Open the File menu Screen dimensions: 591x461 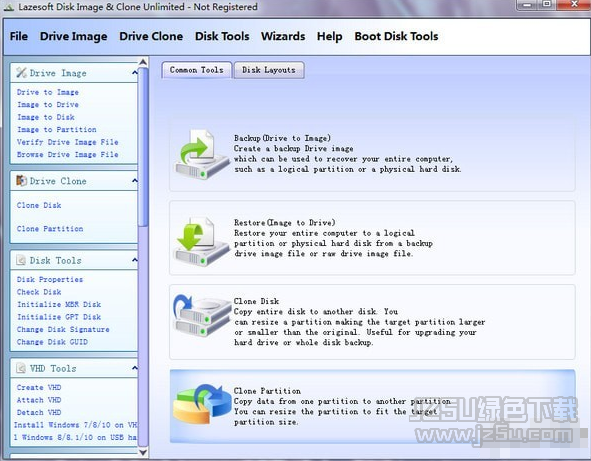coord(19,36)
